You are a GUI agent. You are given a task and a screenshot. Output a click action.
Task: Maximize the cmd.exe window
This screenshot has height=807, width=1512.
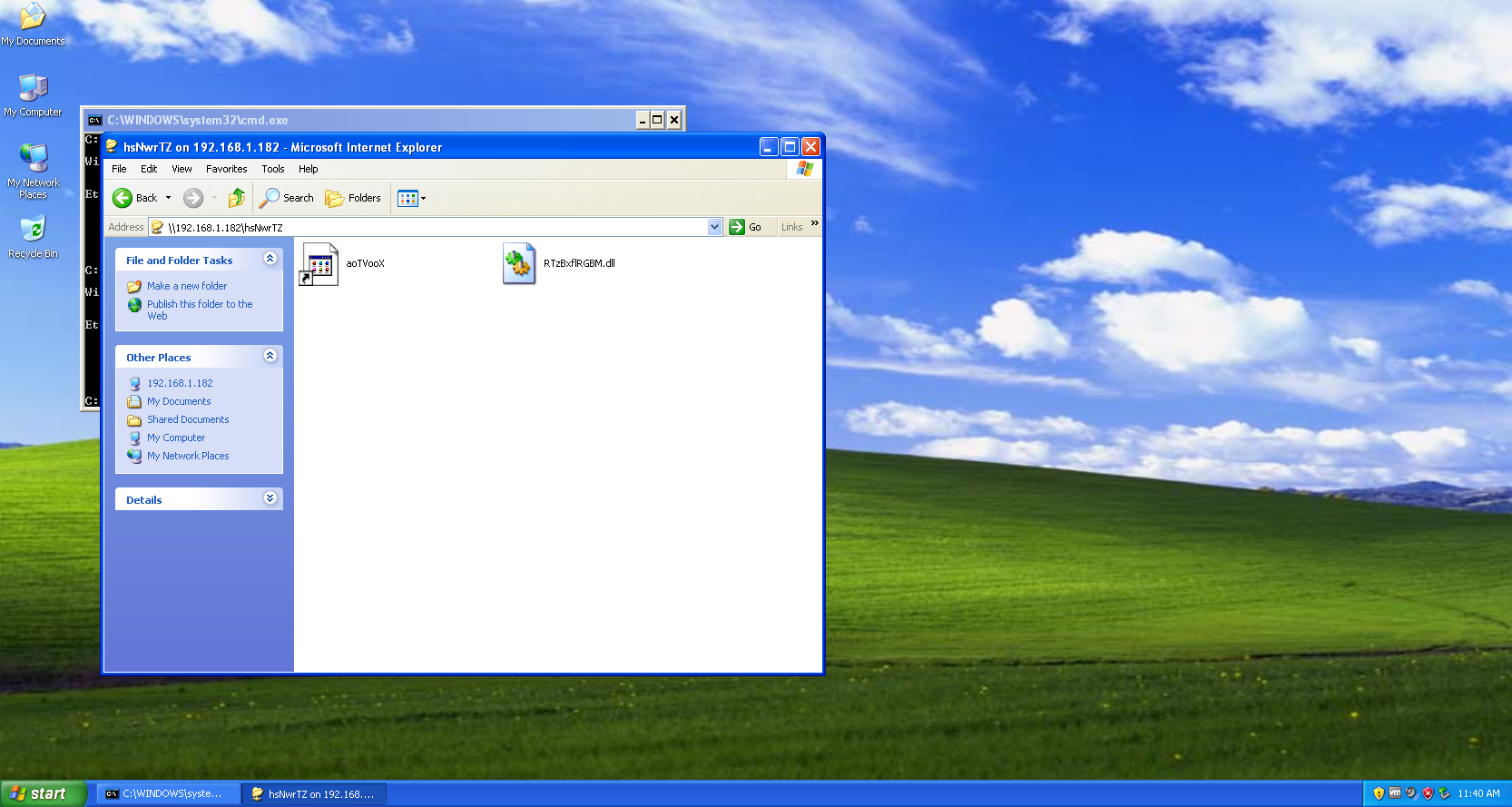tap(657, 120)
